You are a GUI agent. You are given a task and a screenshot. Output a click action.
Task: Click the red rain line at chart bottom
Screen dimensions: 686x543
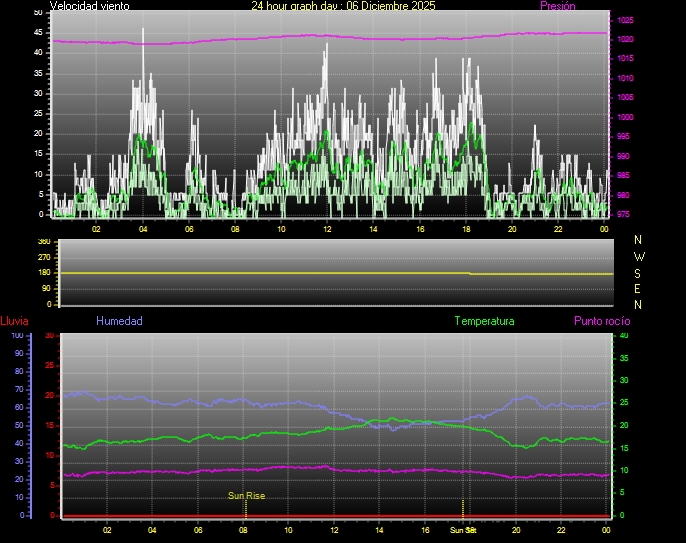300,516
